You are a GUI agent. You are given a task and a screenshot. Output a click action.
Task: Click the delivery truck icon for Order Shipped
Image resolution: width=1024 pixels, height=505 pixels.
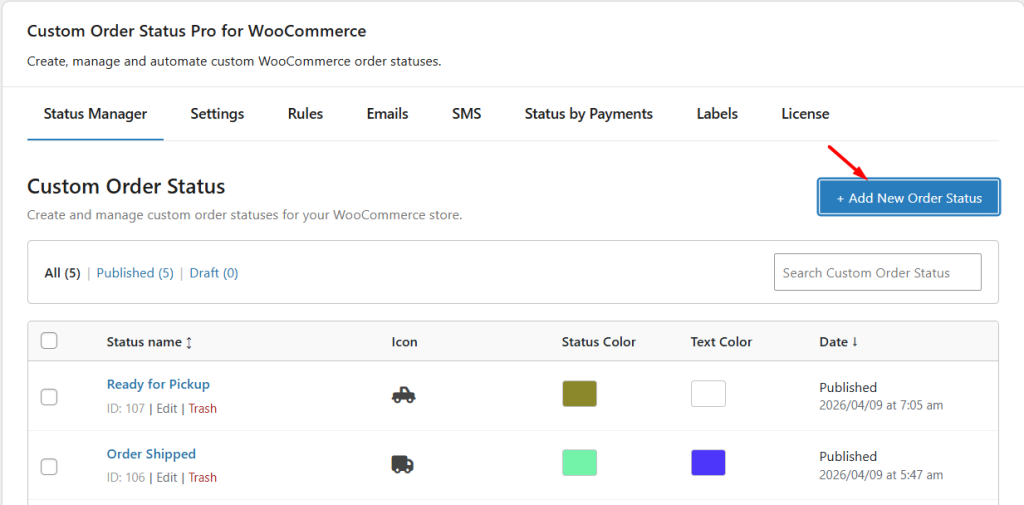[x=402, y=464]
